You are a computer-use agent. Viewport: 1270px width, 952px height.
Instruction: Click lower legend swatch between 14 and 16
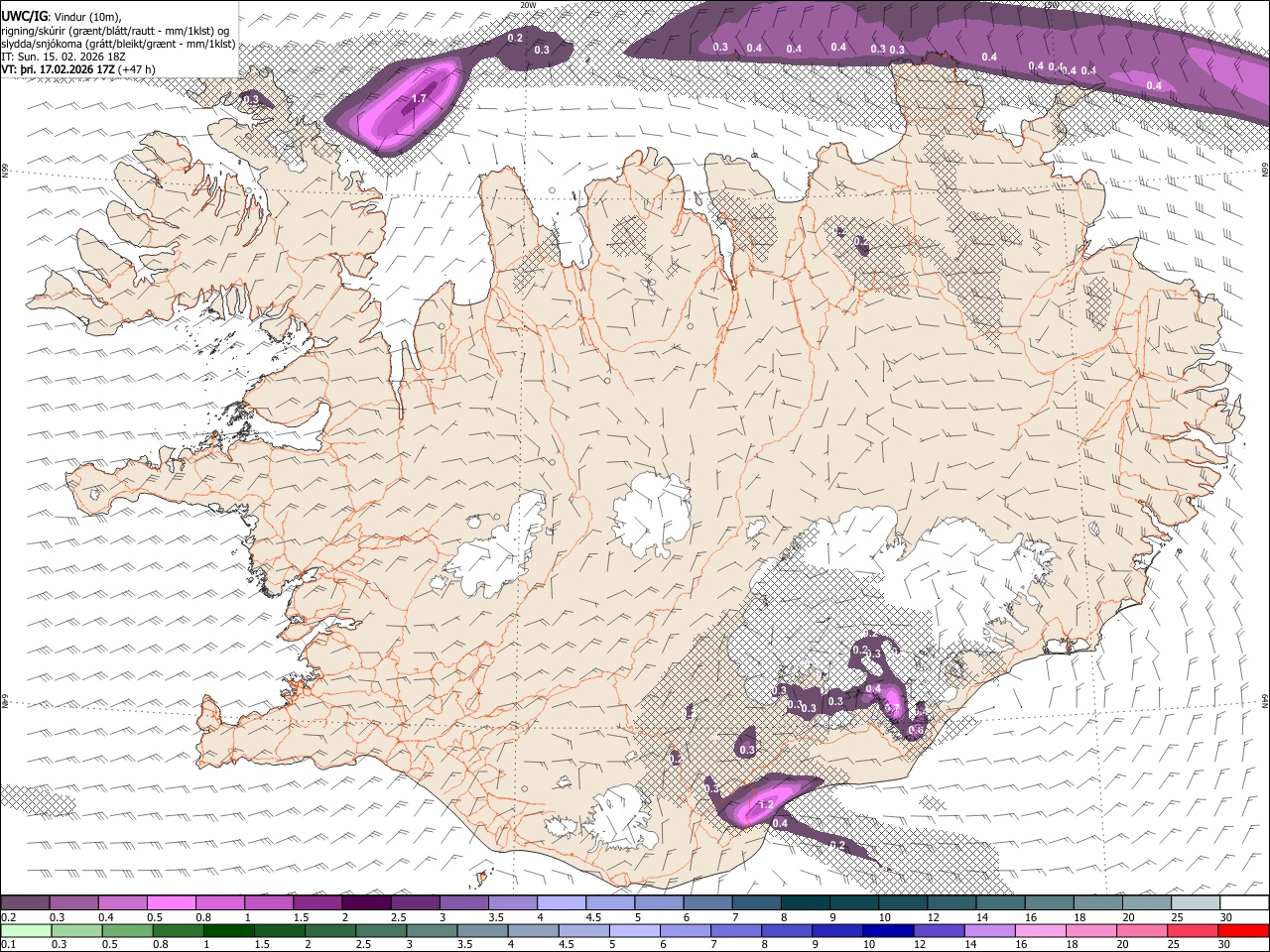pos(988,930)
